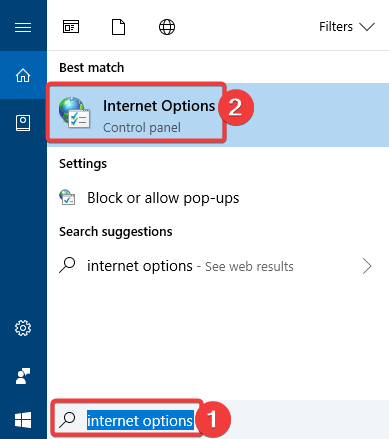Filter results by Apps icon

71,27
